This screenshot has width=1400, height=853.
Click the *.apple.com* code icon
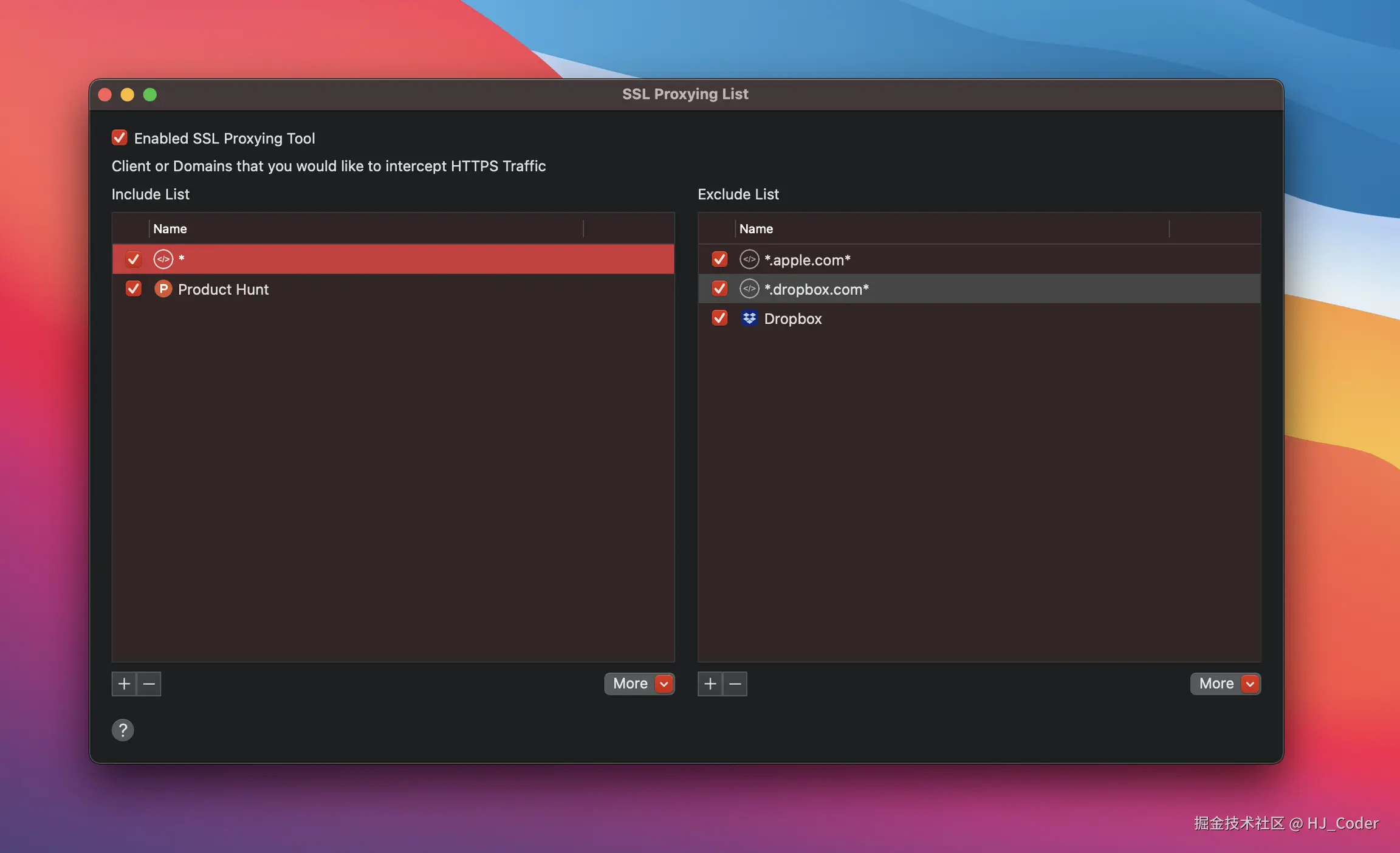(749, 259)
